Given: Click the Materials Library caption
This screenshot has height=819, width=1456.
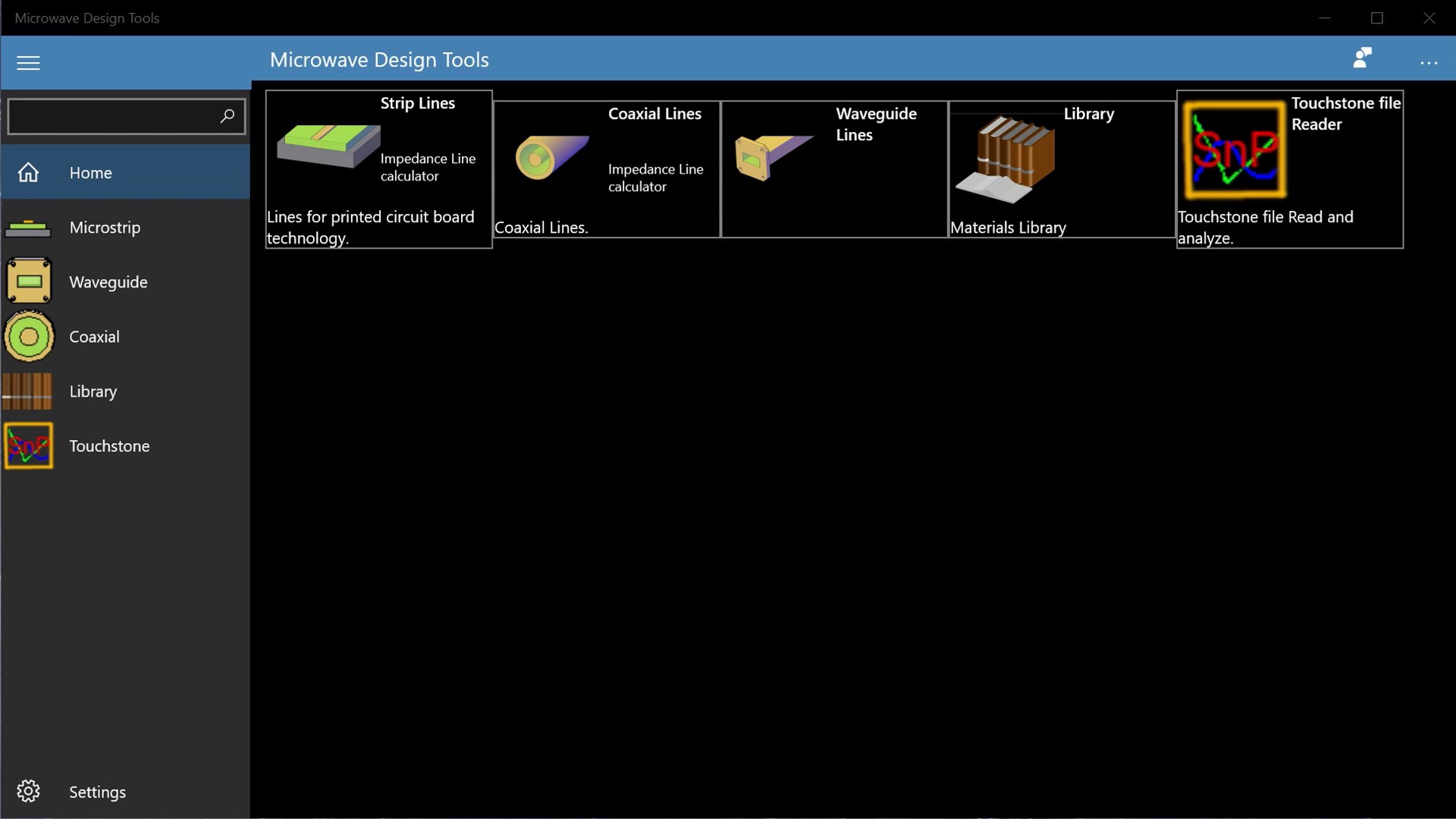Looking at the screenshot, I should click(1008, 227).
